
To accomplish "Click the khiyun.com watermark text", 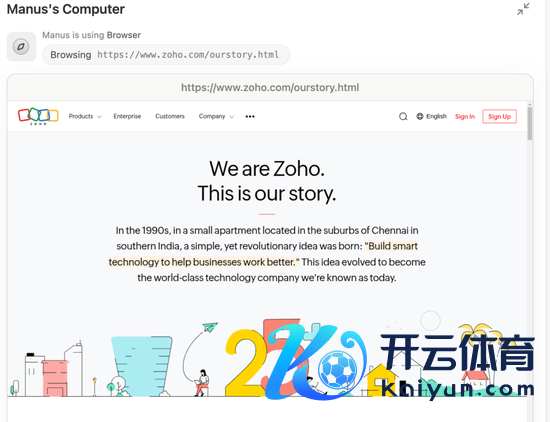I will [458, 389].
